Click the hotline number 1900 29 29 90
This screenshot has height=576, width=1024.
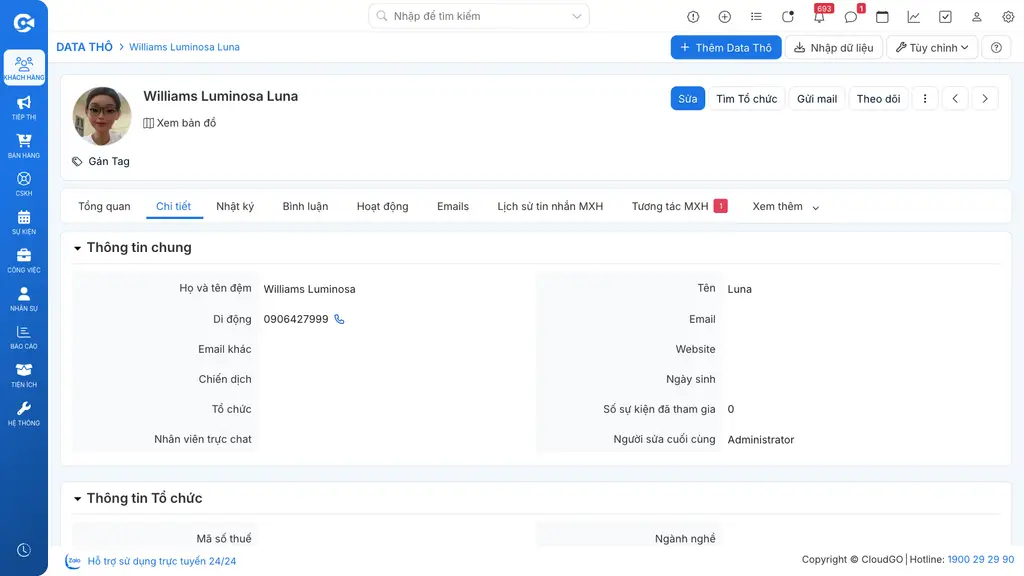[981, 560]
